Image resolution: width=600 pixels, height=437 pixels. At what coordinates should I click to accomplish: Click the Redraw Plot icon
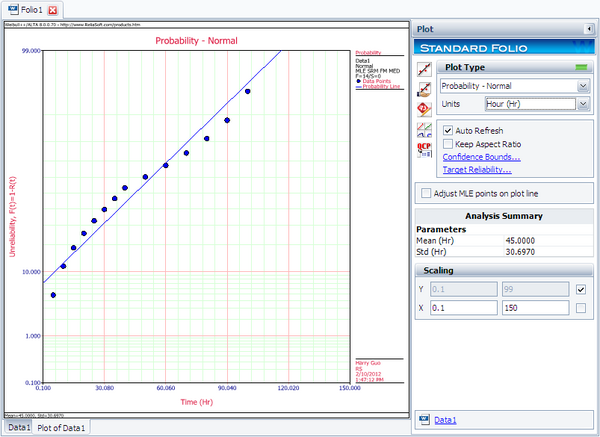(424, 69)
